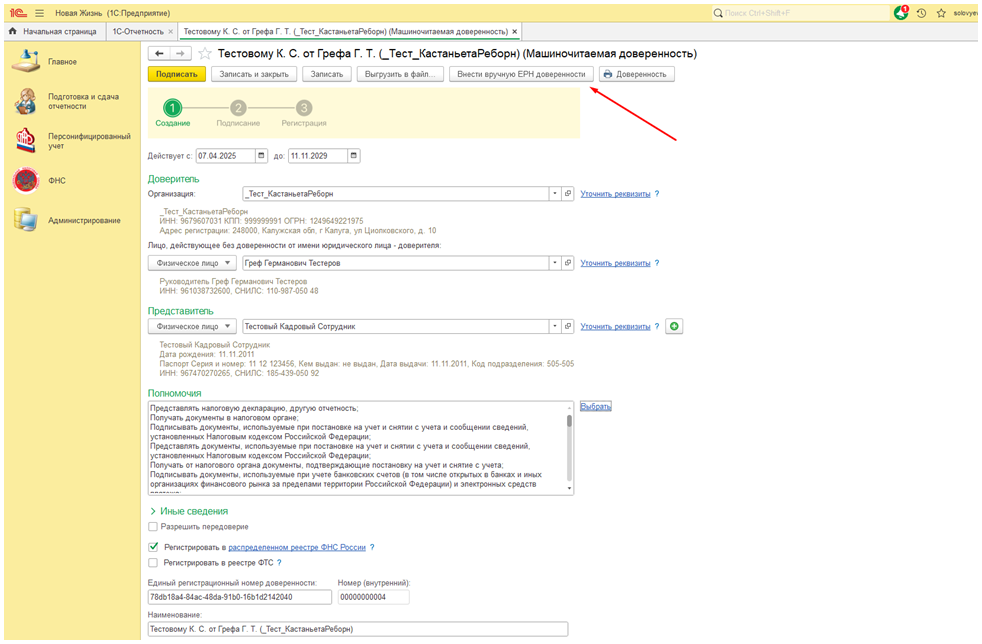Click into the Наименование text field
Viewport: 982px width, 644px height.
(x=356, y=629)
